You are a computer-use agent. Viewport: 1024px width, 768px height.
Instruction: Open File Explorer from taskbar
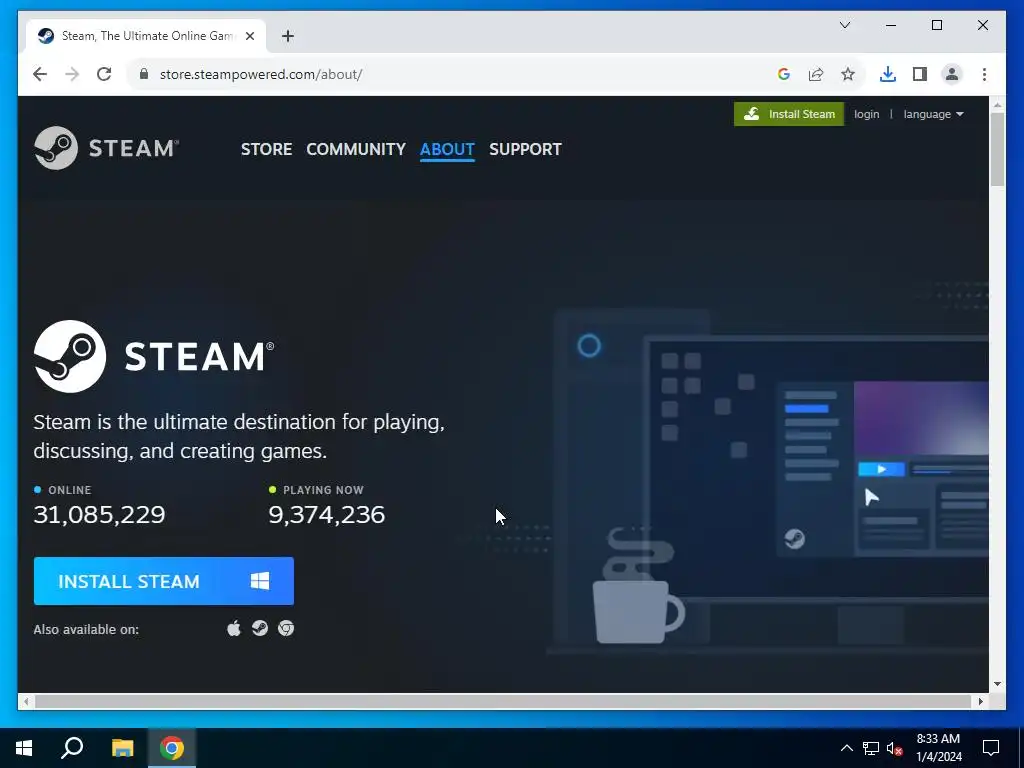(x=122, y=748)
